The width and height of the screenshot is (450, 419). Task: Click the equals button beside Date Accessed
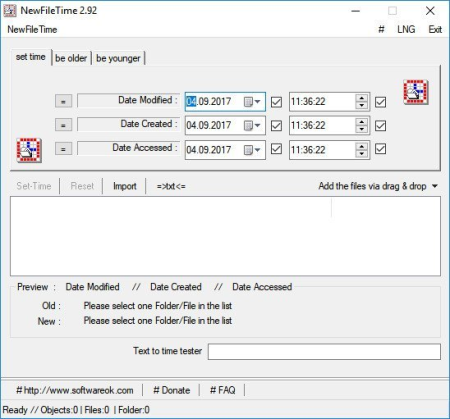point(63,149)
